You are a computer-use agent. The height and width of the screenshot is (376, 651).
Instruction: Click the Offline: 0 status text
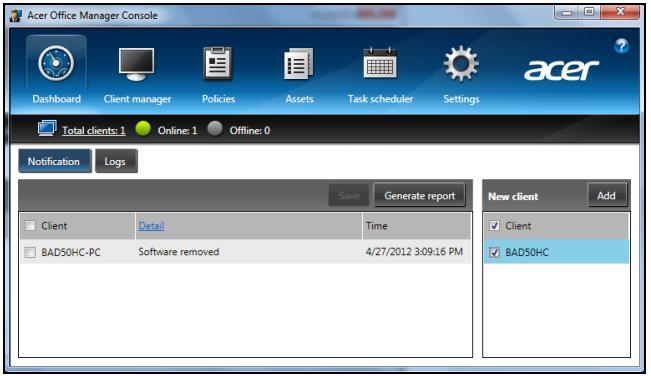[x=250, y=130]
